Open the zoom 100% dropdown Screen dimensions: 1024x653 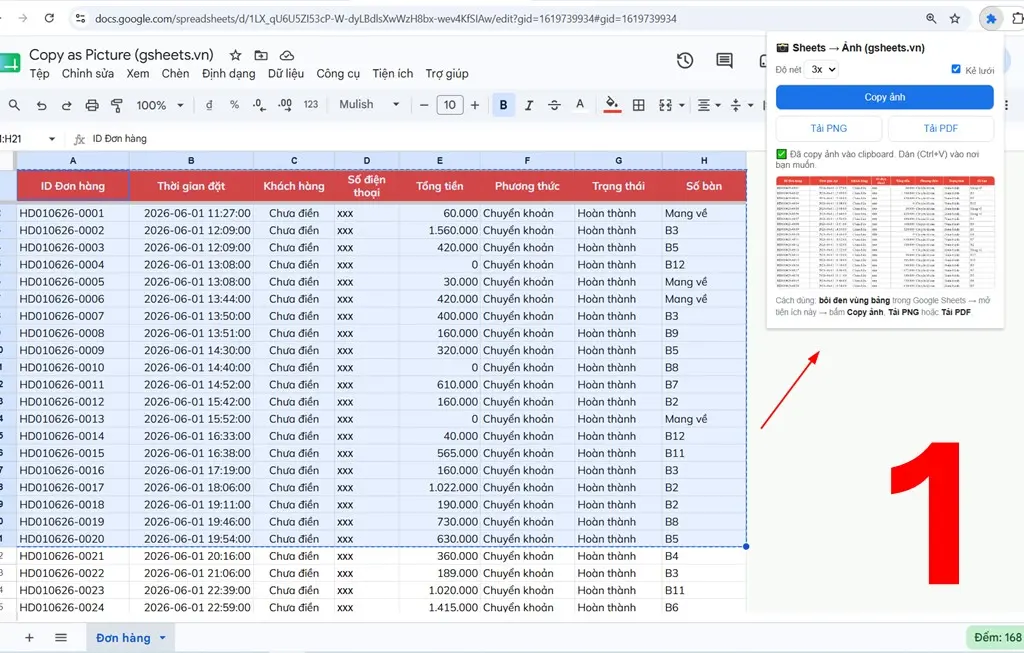coord(160,105)
